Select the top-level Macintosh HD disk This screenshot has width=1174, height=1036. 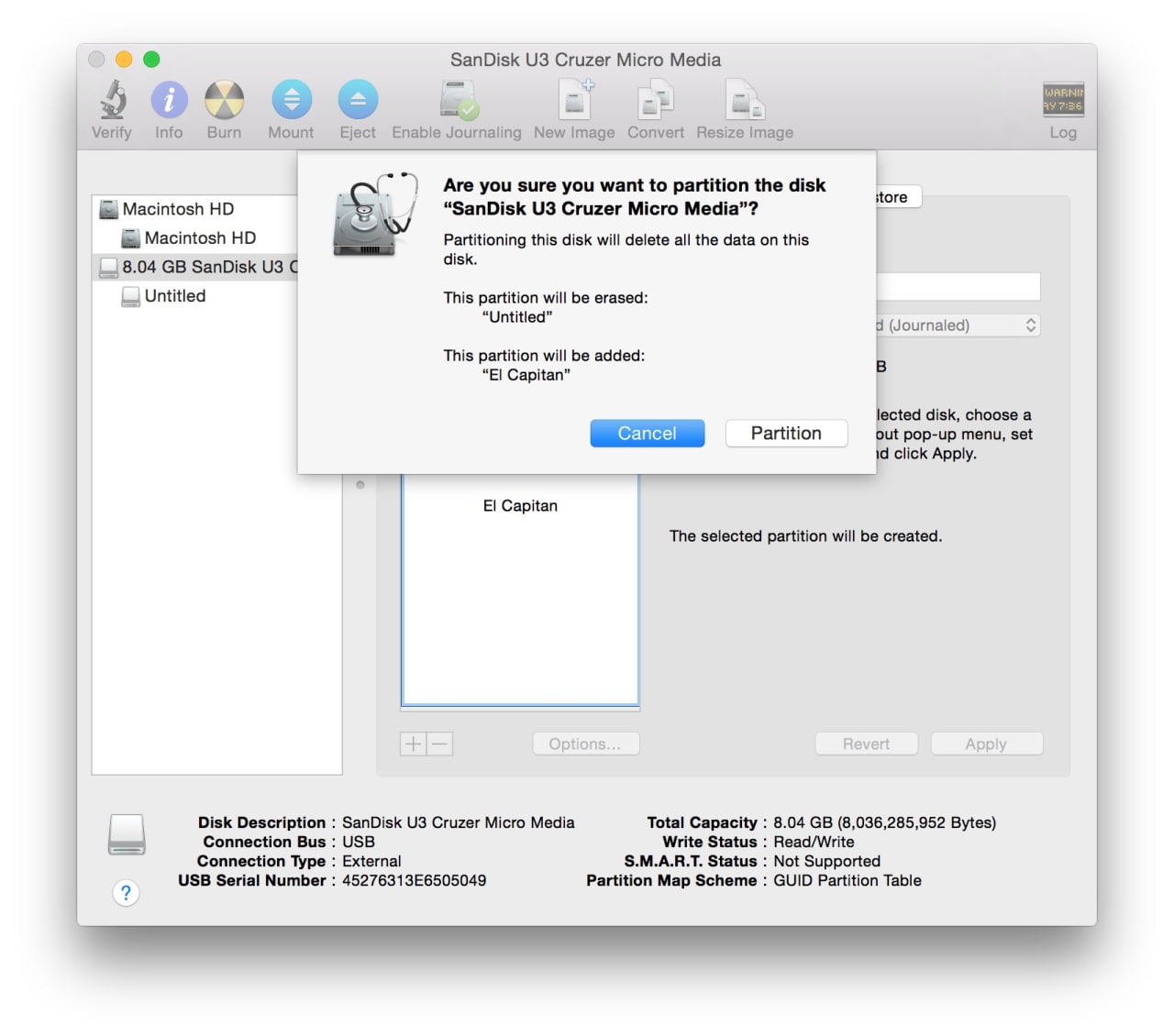point(178,209)
